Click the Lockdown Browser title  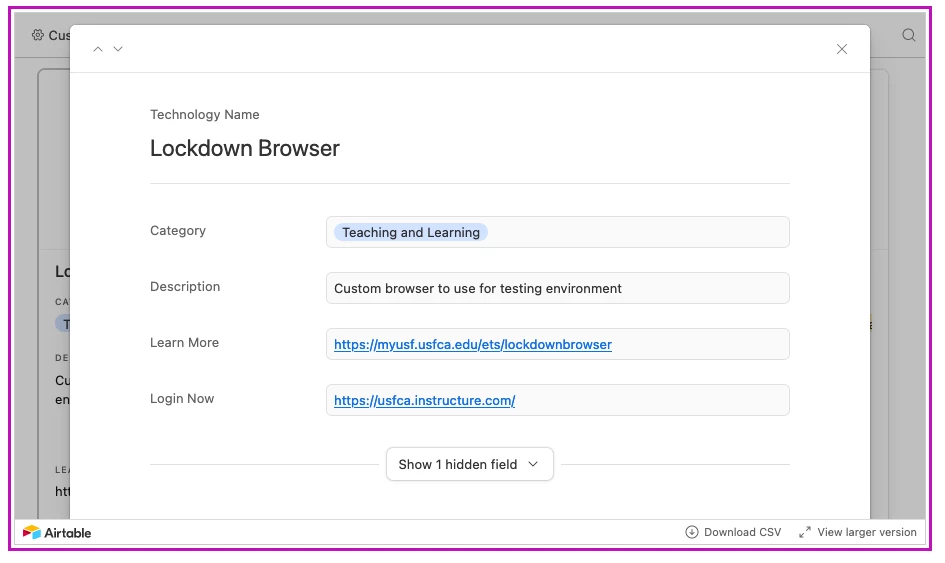[x=245, y=148]
